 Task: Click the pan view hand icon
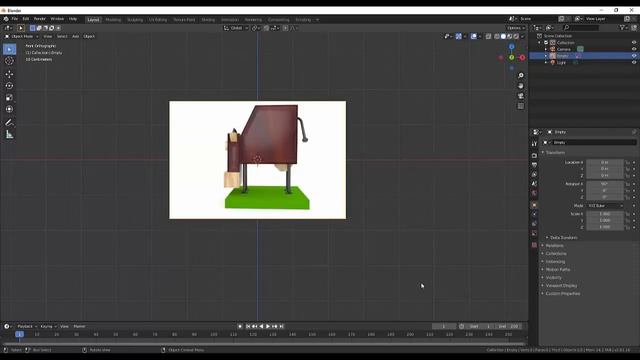tap(521, 86)
